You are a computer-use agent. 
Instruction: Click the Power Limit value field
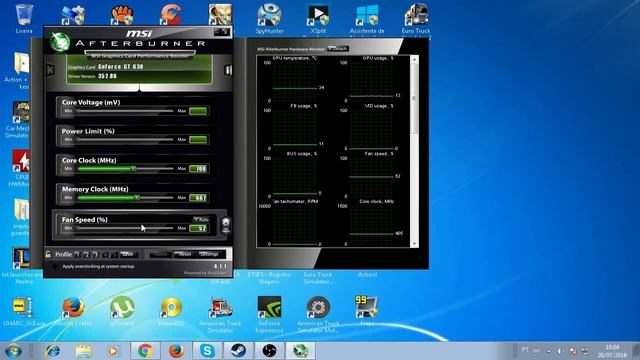pos(198,140)
